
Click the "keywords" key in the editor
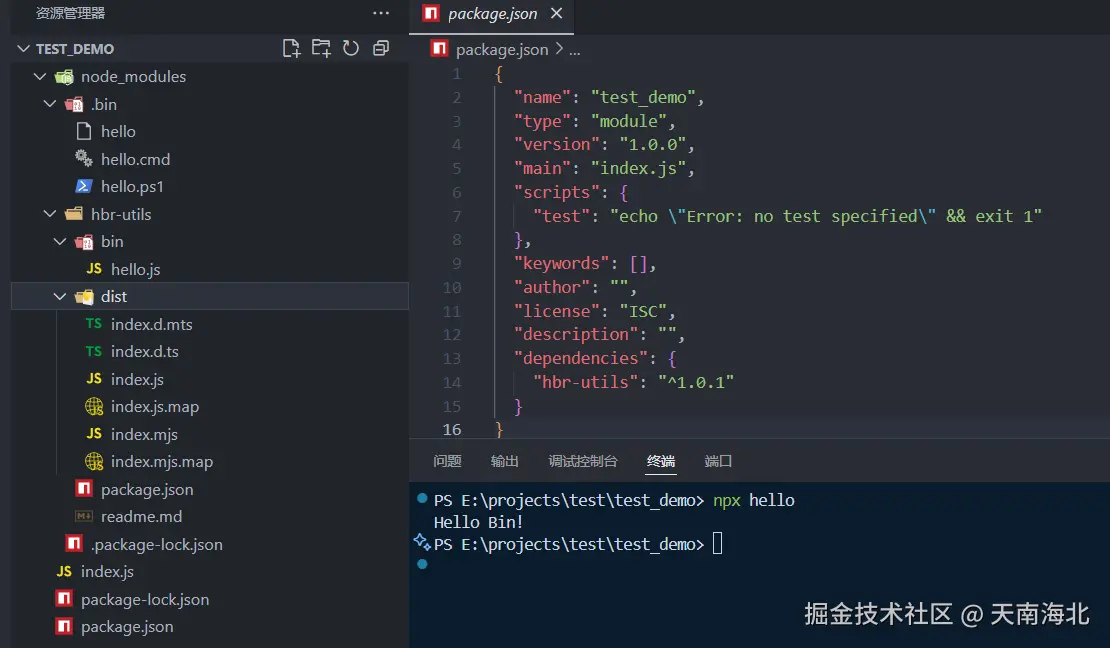point(561,263)
